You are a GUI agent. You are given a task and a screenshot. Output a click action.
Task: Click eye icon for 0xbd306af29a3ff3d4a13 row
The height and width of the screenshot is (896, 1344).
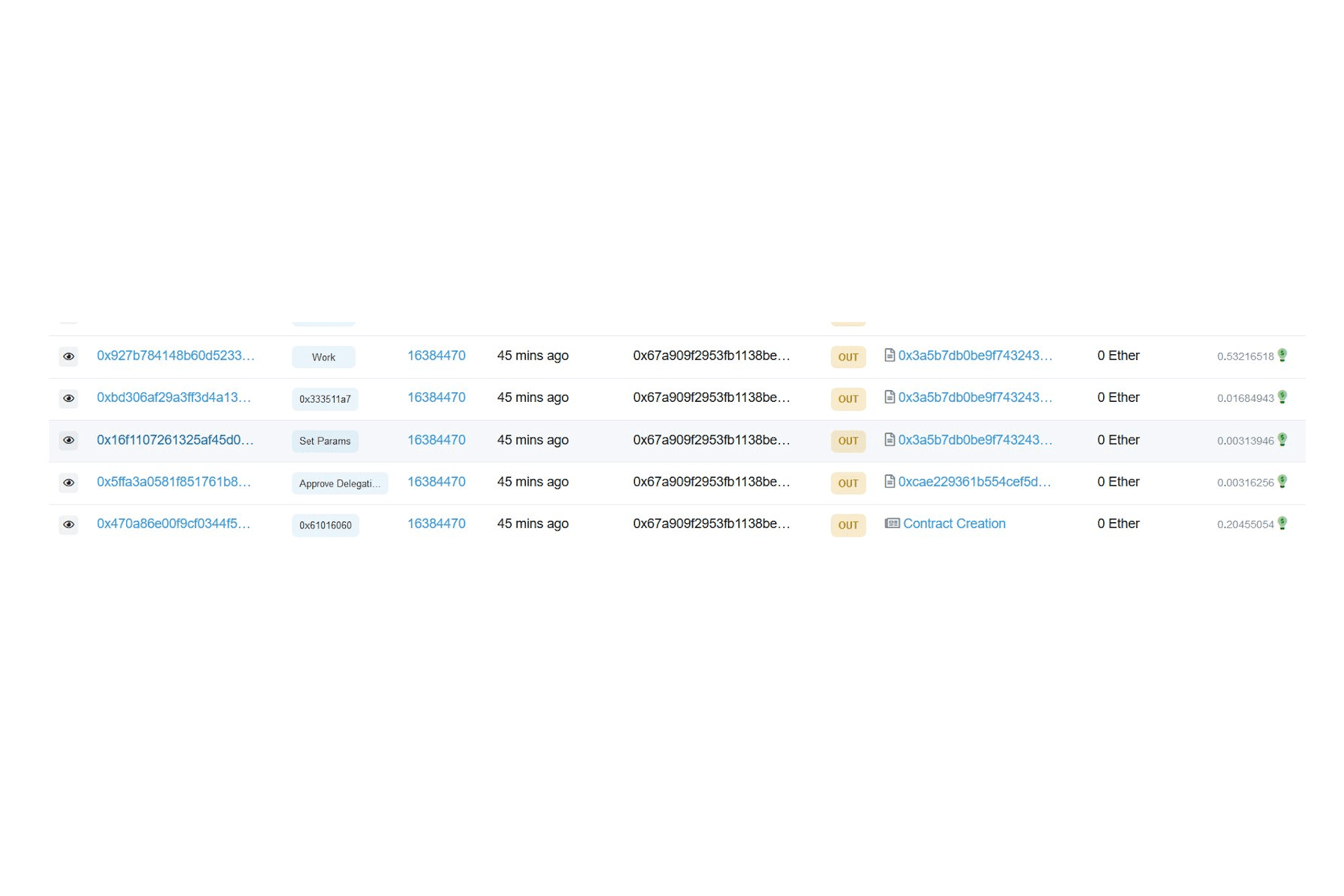point(69,398)
